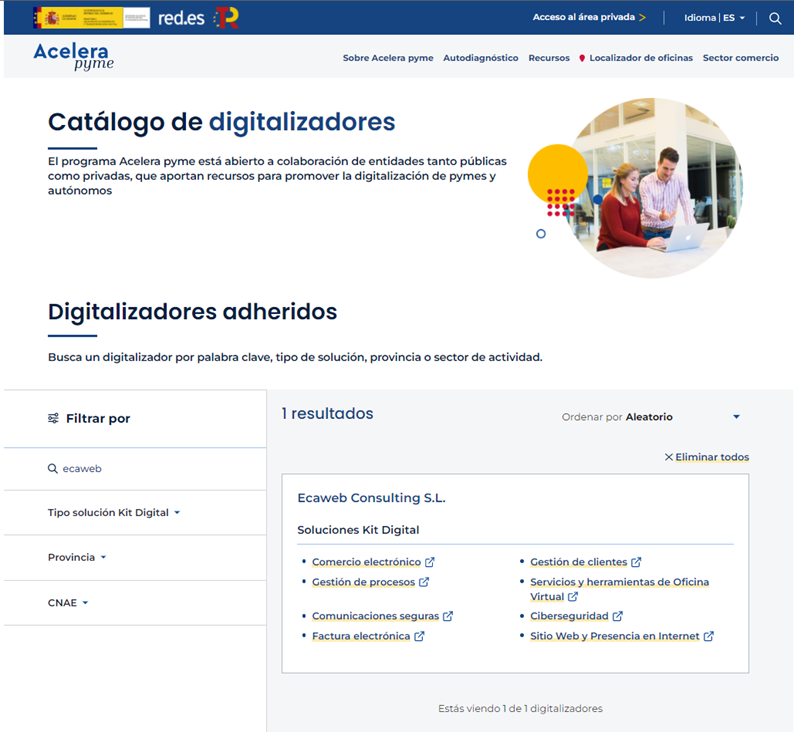Click the magnifier icon in keyword search

coord(53,468)
